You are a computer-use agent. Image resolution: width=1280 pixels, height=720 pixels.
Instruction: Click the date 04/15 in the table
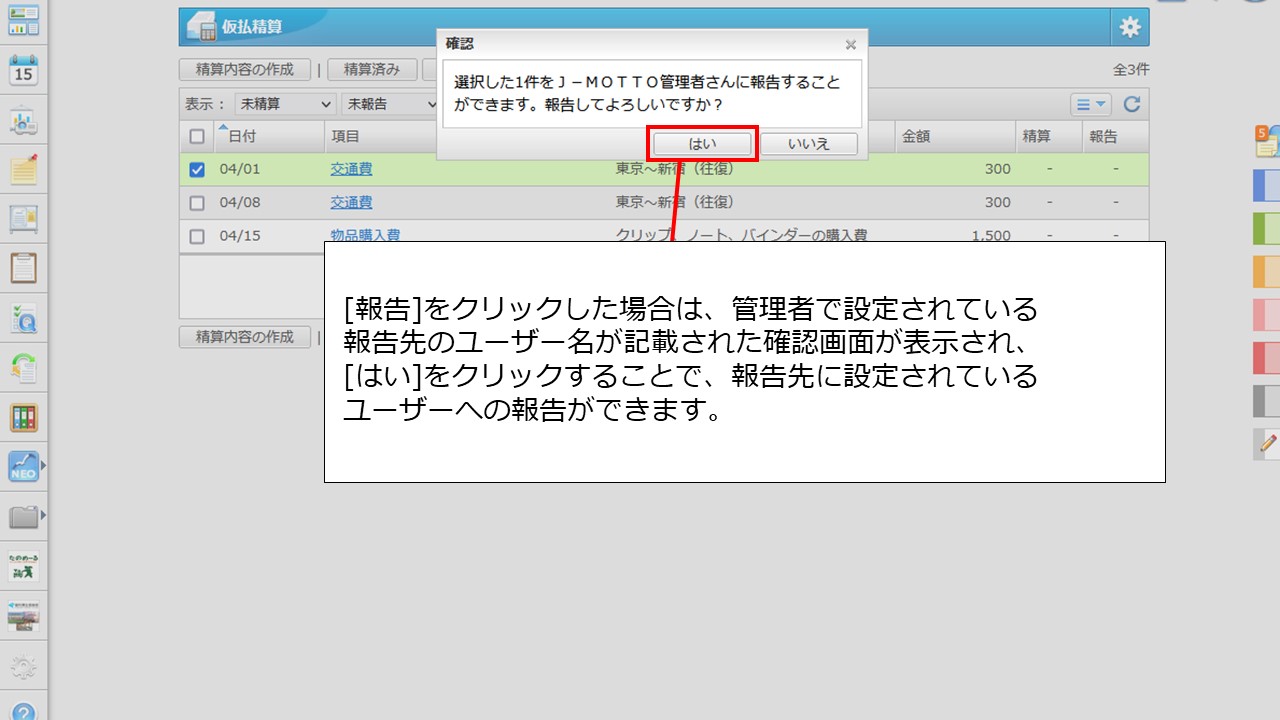click(240, 236)
